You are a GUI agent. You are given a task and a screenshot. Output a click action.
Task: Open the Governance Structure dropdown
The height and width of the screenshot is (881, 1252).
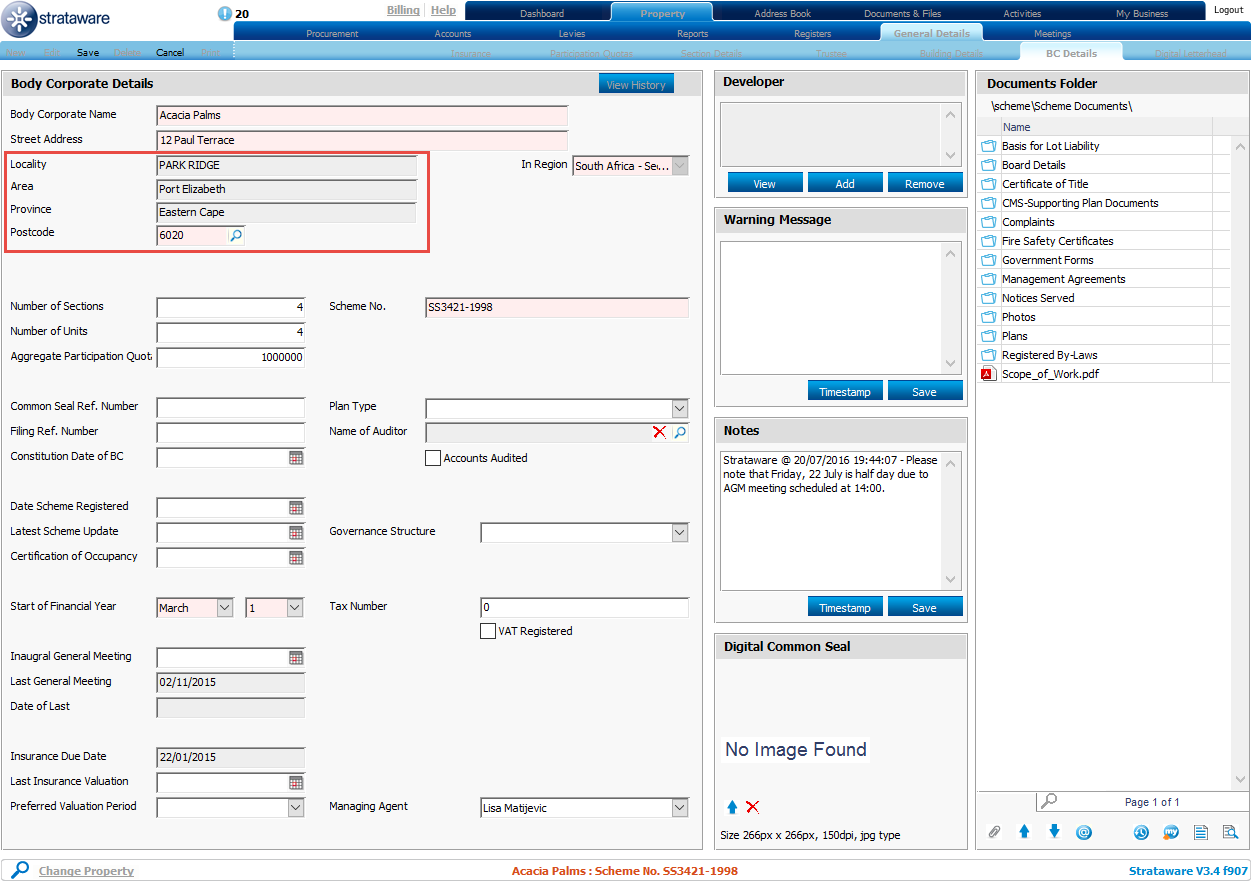[680, 533]
